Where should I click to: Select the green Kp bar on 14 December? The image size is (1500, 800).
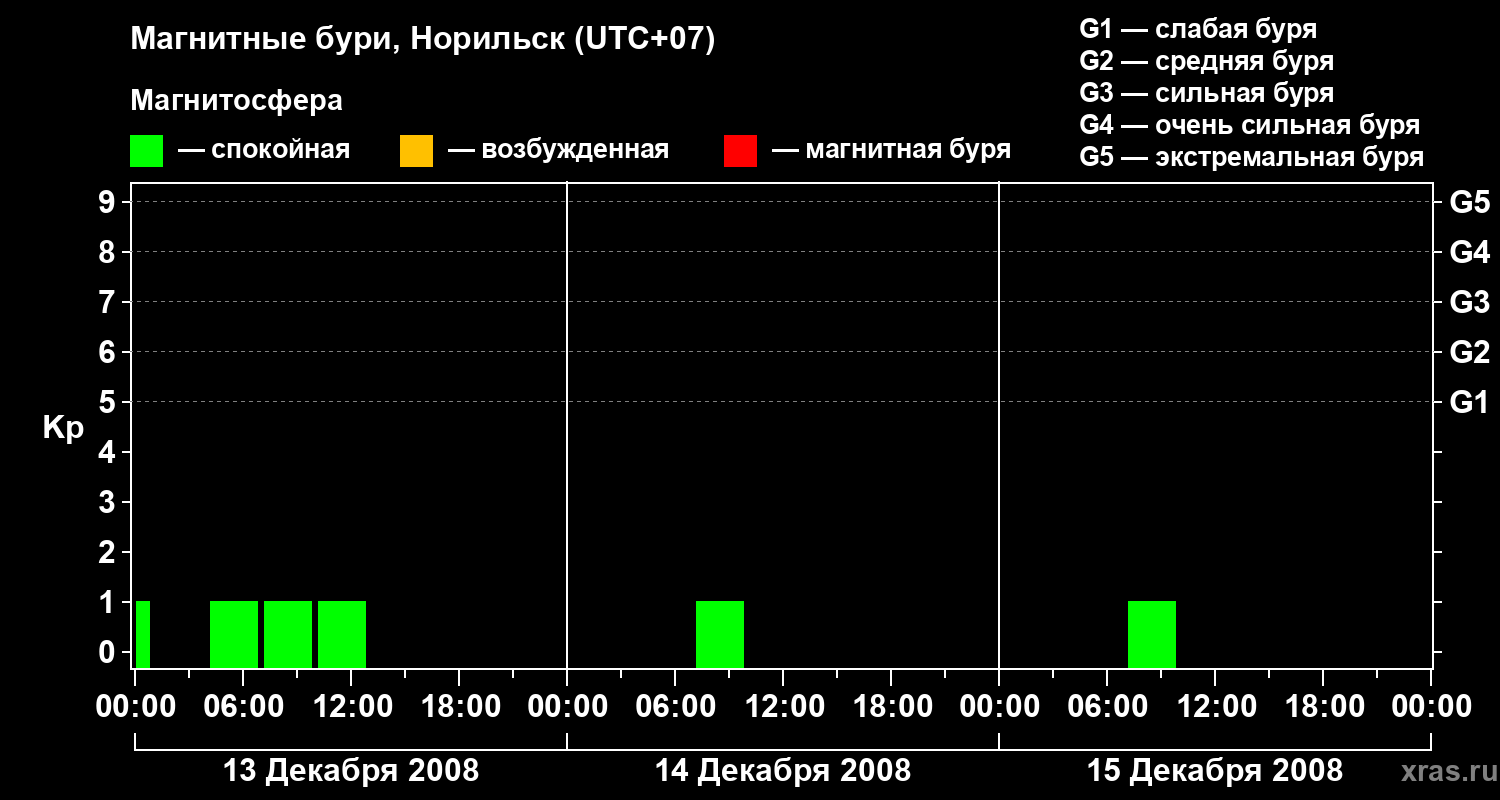pyautogui.click(x=720, y=634)
